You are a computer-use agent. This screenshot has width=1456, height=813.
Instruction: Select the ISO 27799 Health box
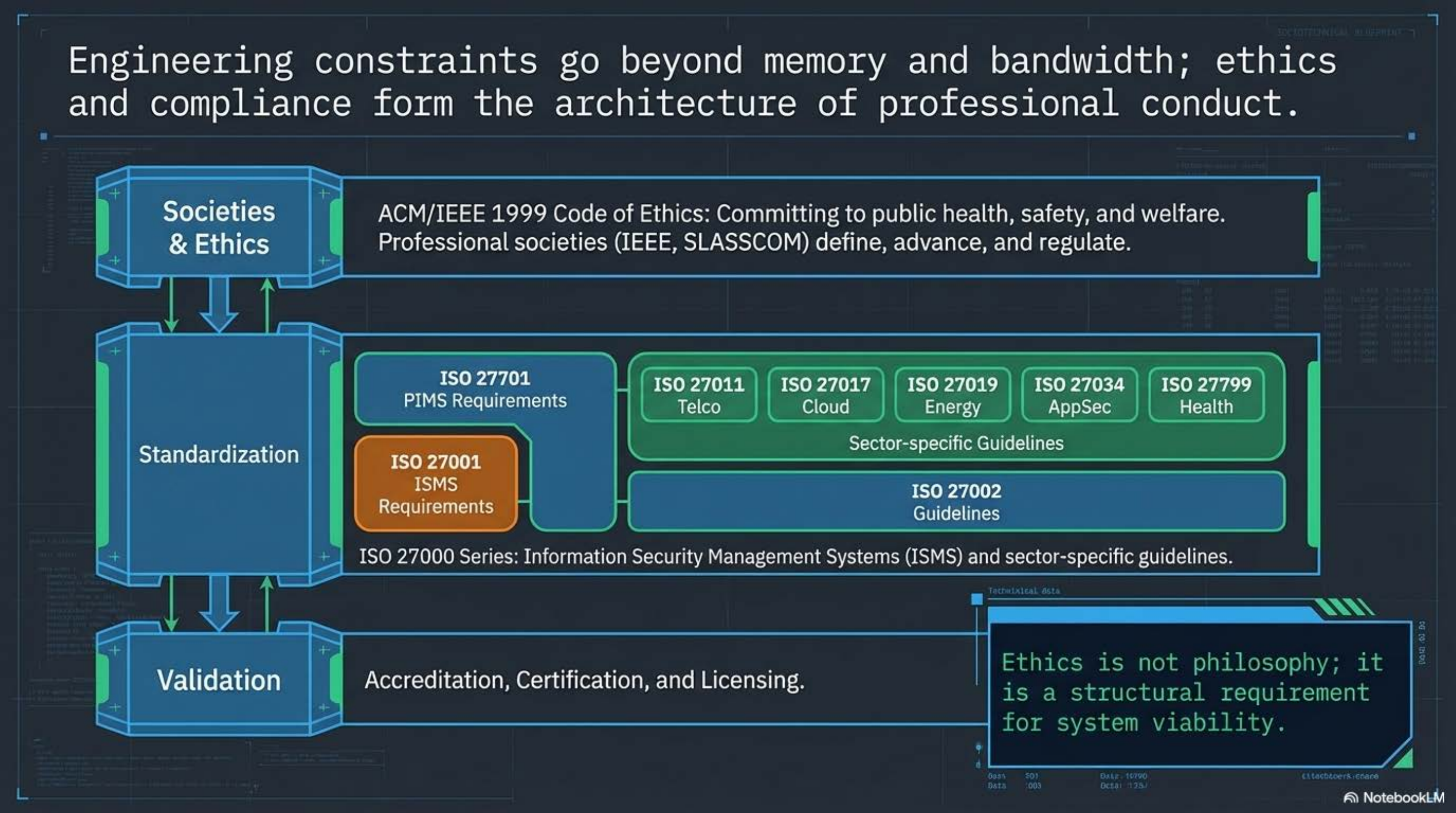tap(1206, 395)
